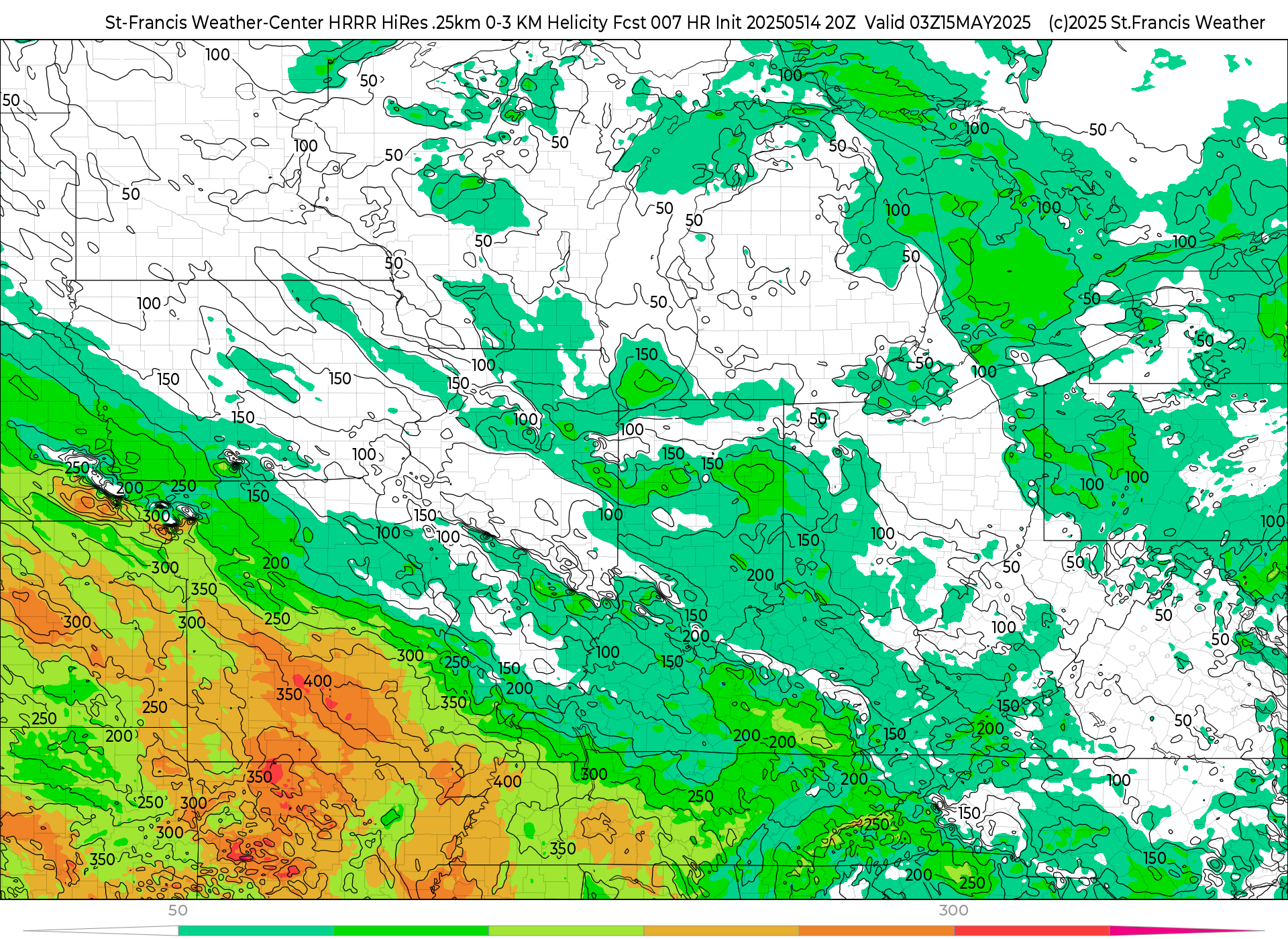
Task: Click the "Init 20250514 20Z" title text
Action: click(x=785, y=23)
